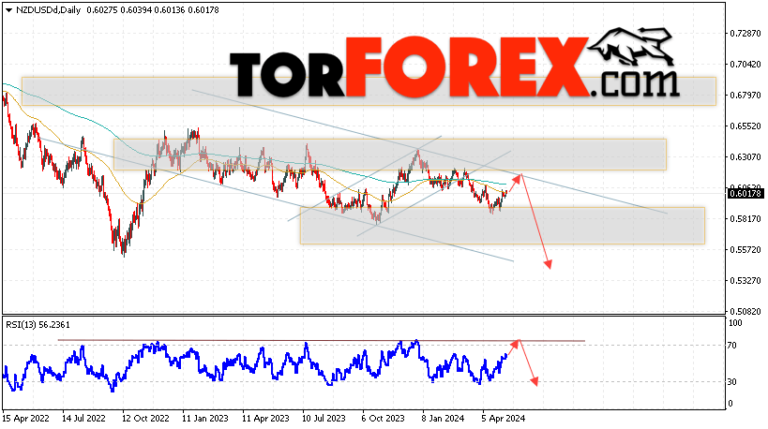Click the RSI 70 level label

pyautogui.click(x=732, y=346)
